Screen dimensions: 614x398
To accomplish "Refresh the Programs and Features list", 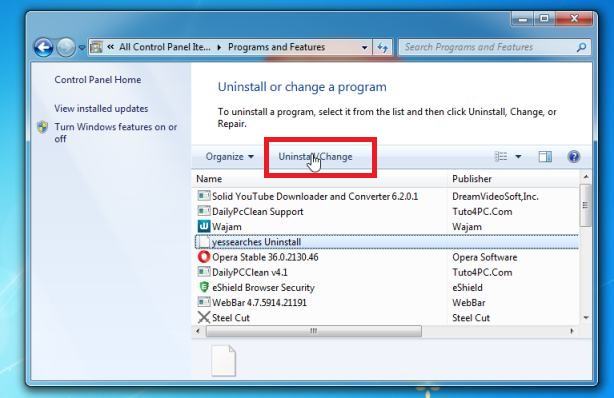I will [x=382, y=47].
